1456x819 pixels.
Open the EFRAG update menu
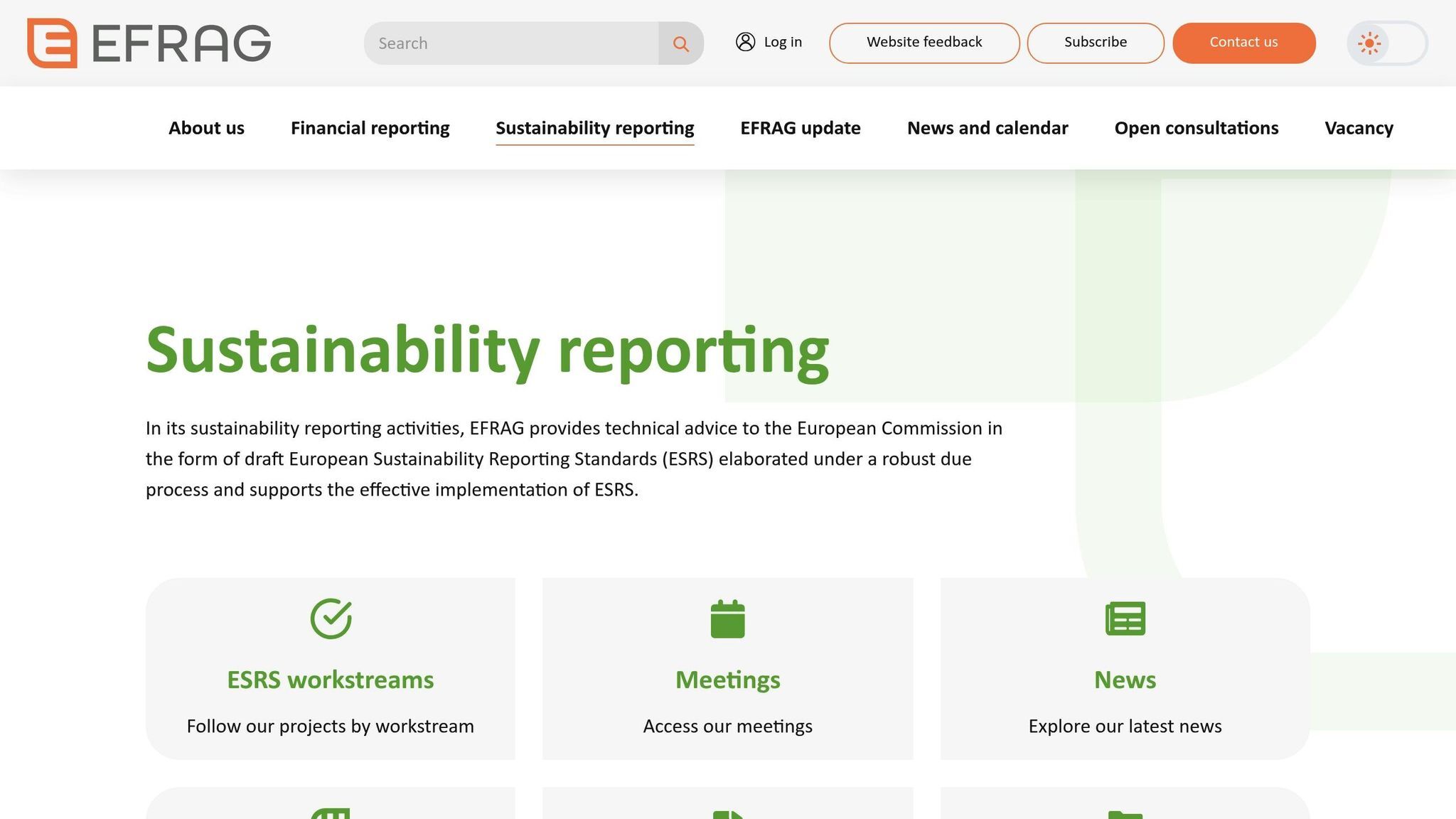pos(800,128)
